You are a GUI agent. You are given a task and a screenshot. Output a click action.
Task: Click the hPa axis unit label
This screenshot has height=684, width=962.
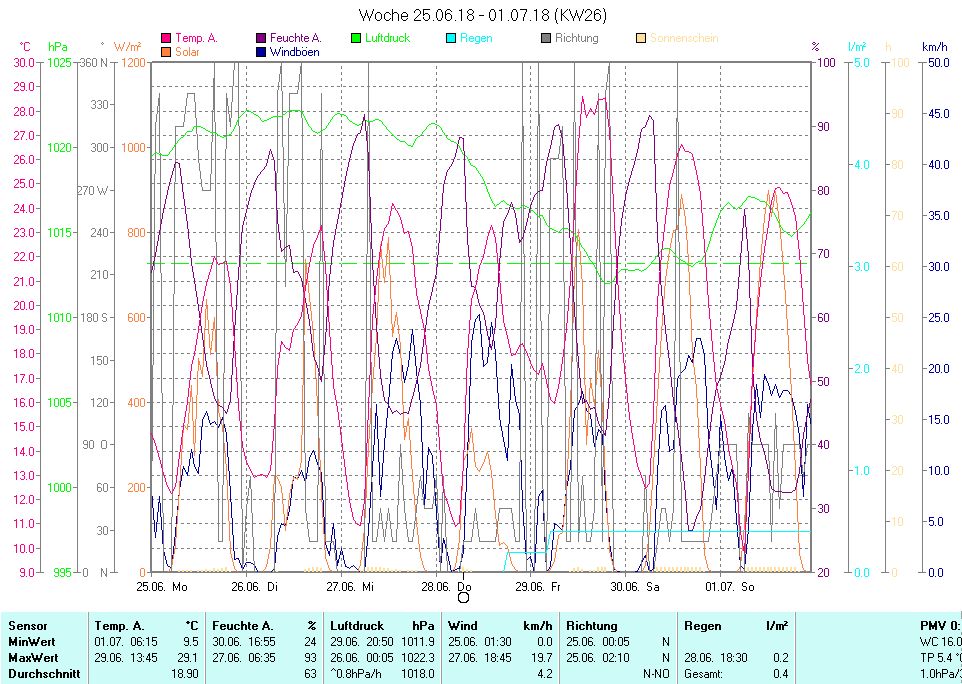(x=58, y=47)
